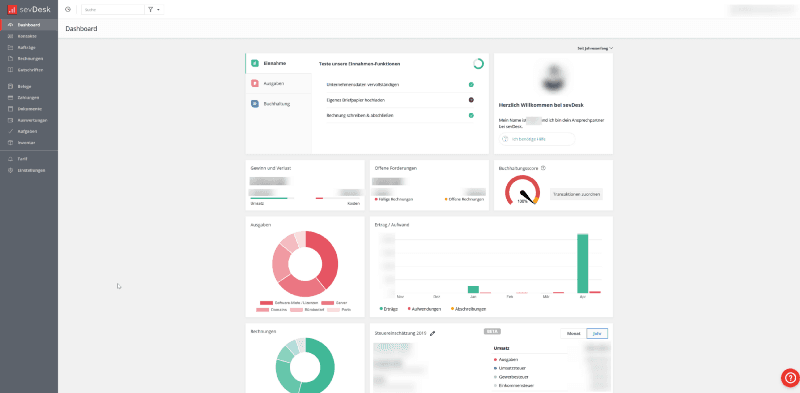Viewport: 800px width, 393px height.
Task: Navigate to Zahlungen in the sidebar
Action: tap(29, 97)
